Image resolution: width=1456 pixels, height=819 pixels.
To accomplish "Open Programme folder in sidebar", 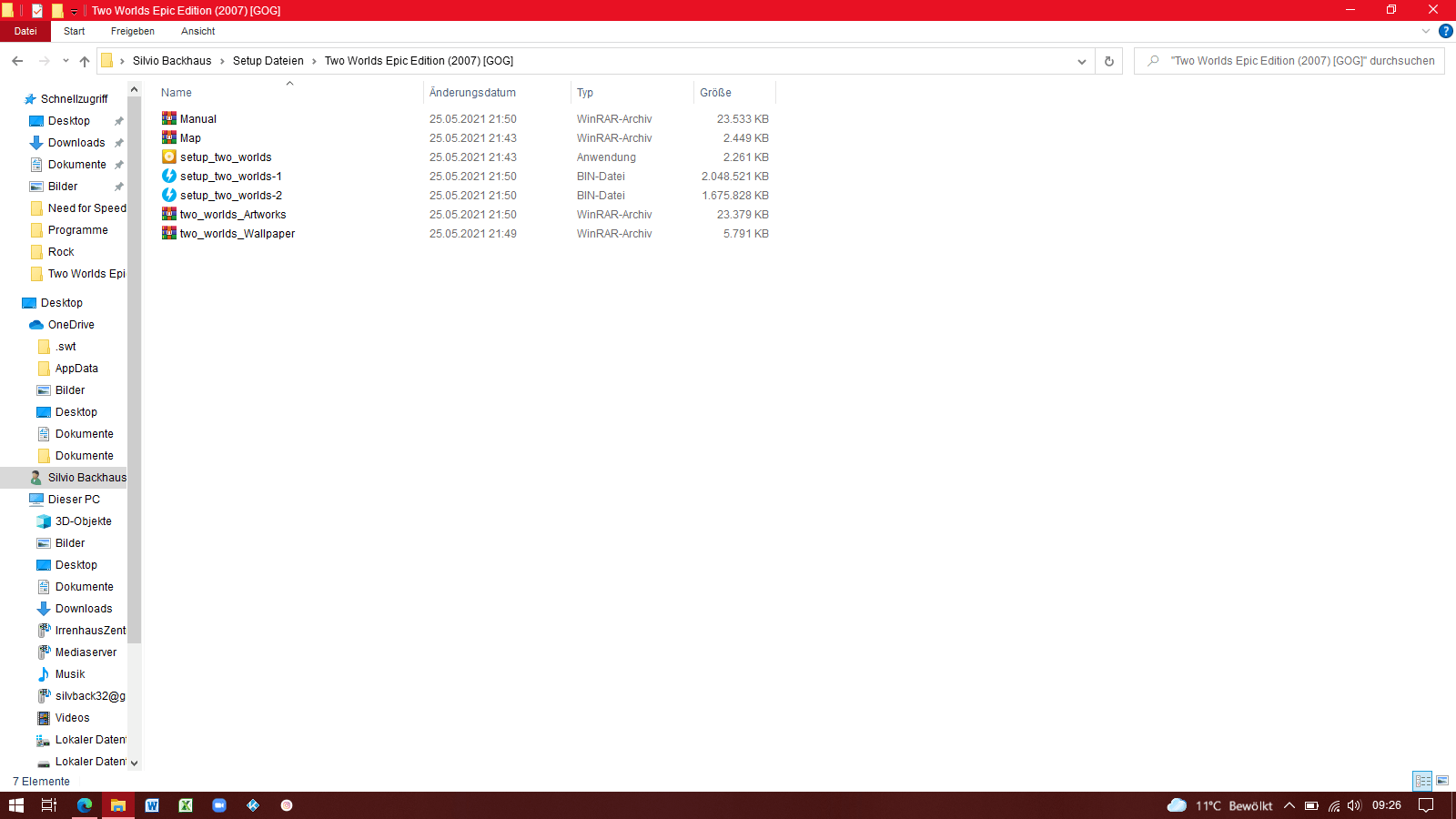I will coord(77,230).
